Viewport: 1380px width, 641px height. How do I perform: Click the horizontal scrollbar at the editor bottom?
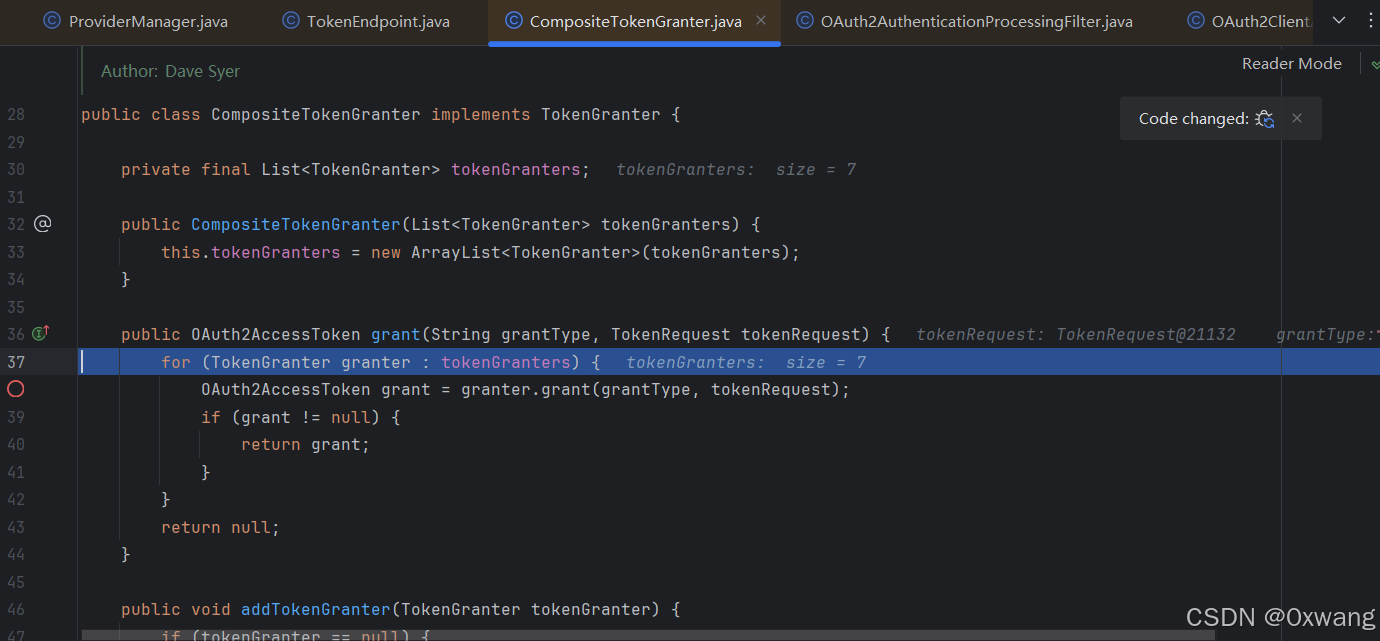click(648, 635)
